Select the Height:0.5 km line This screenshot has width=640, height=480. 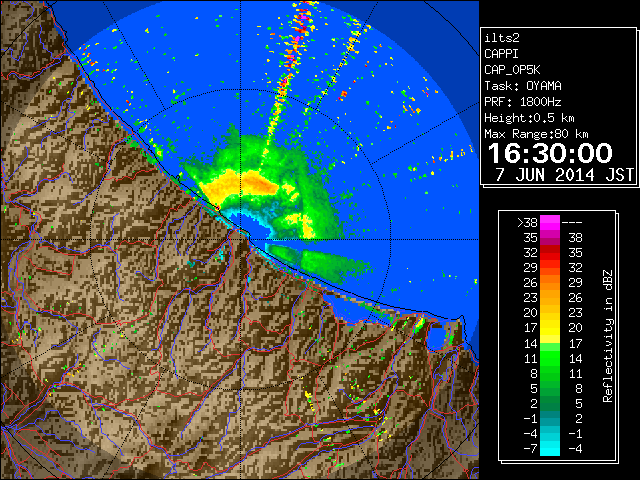pyautogui.click(x=529, y=118)
